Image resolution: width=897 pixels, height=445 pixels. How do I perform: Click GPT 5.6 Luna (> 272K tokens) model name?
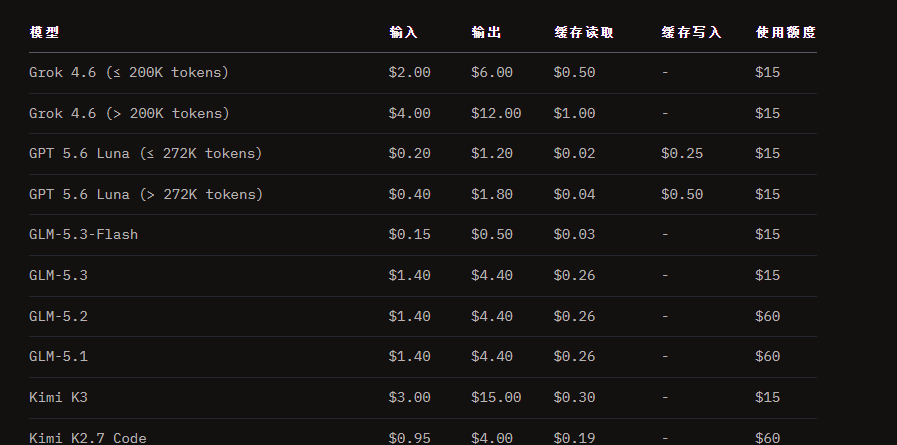[146, 194]
